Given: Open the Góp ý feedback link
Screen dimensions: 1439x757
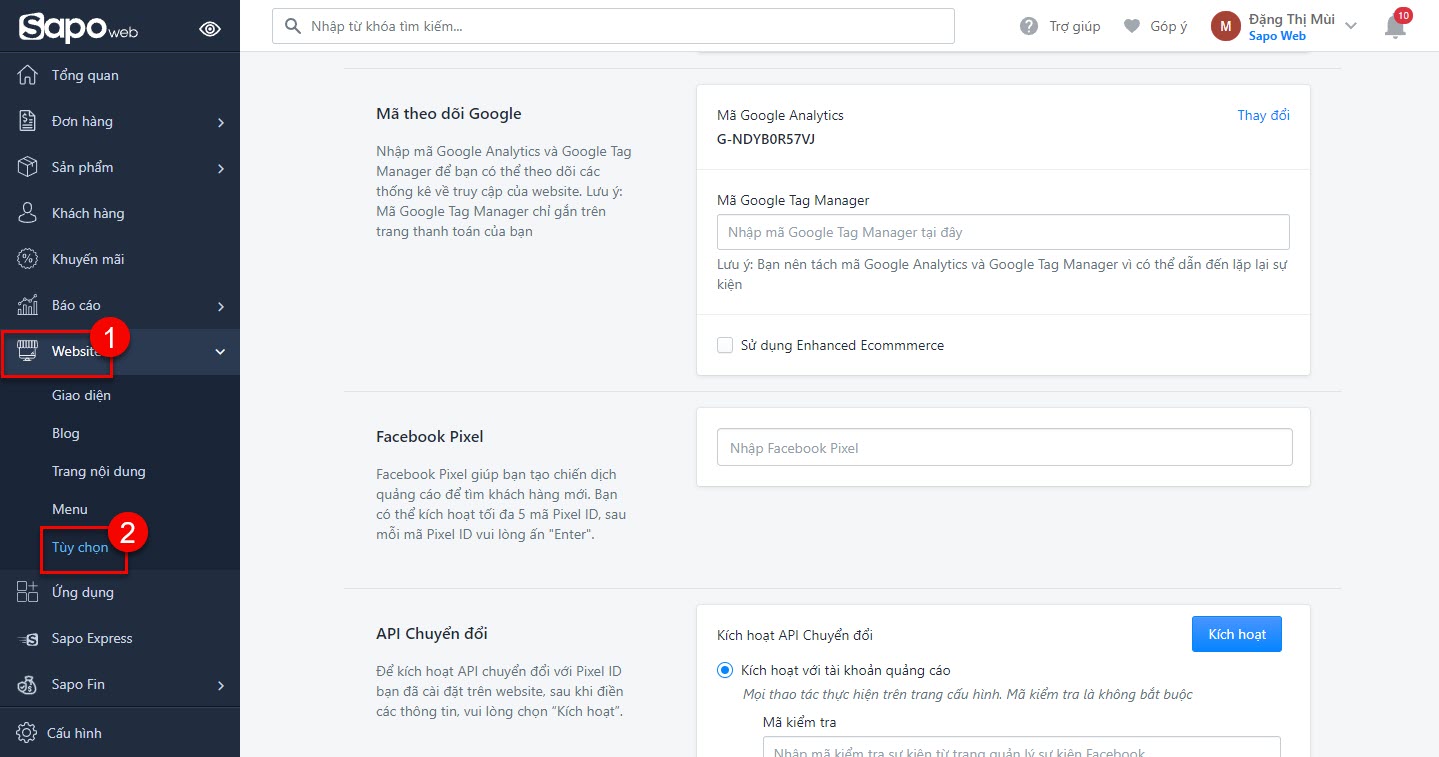Looking at the screenshot, I should [x=1169, y=26].
